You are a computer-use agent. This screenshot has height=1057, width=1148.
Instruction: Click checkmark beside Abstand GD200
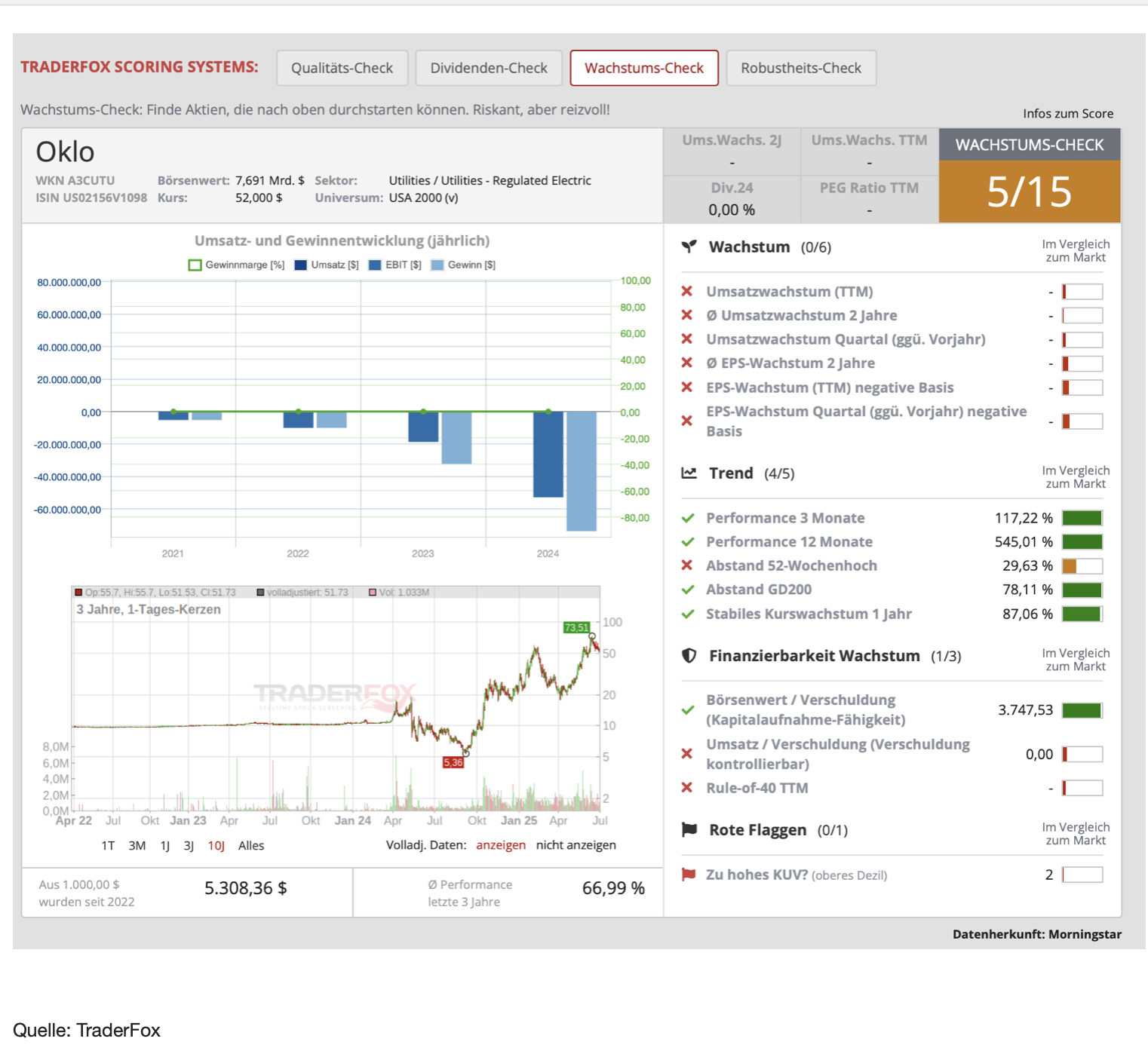pyautogui.click(x=688, y=590)
